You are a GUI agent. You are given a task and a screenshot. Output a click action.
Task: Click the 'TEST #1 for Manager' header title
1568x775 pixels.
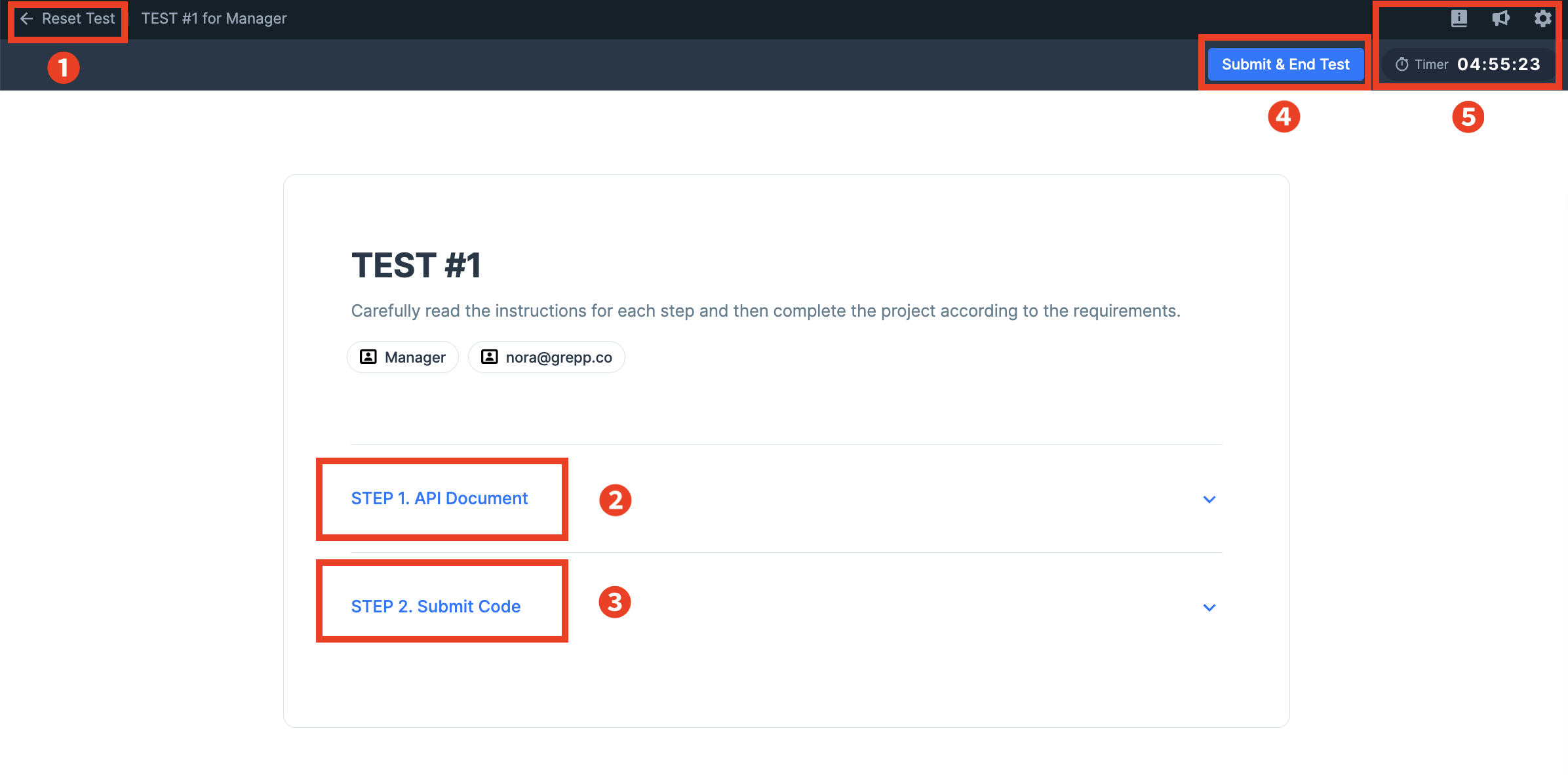click(x=214, y=18)
